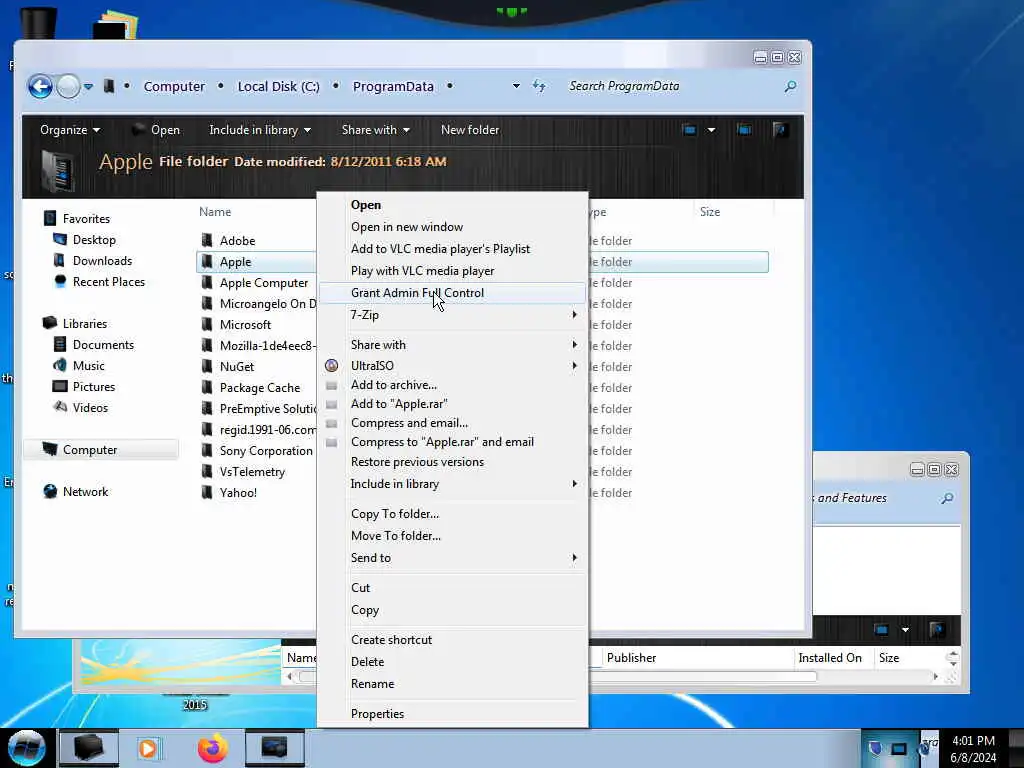Open the Videos library
This screenshot has height=768, width=1024.
click(90, 407)
